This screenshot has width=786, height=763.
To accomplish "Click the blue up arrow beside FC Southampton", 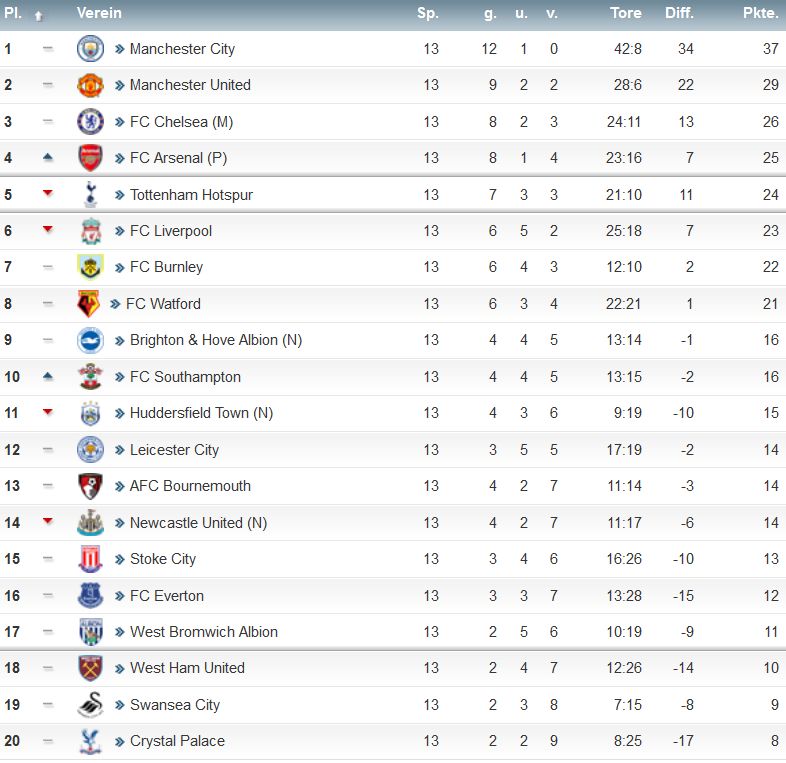I will tap(48, 376).
